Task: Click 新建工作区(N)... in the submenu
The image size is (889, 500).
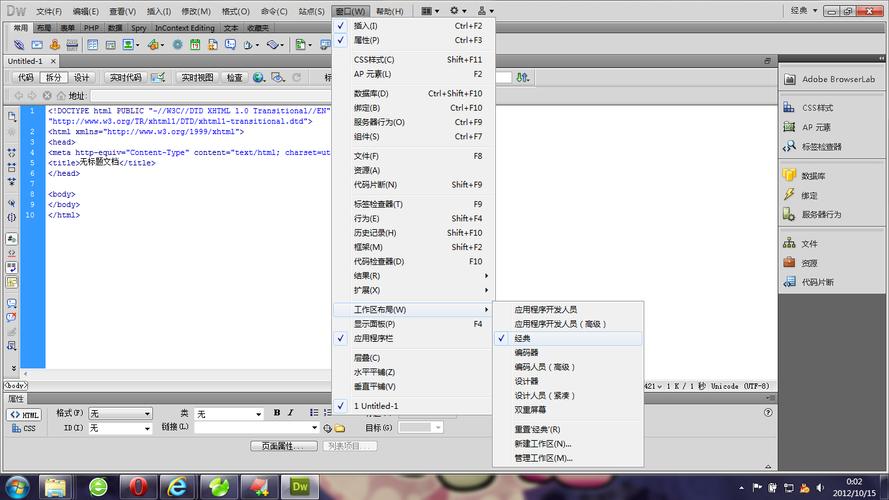Action: [x=568, y=444]
